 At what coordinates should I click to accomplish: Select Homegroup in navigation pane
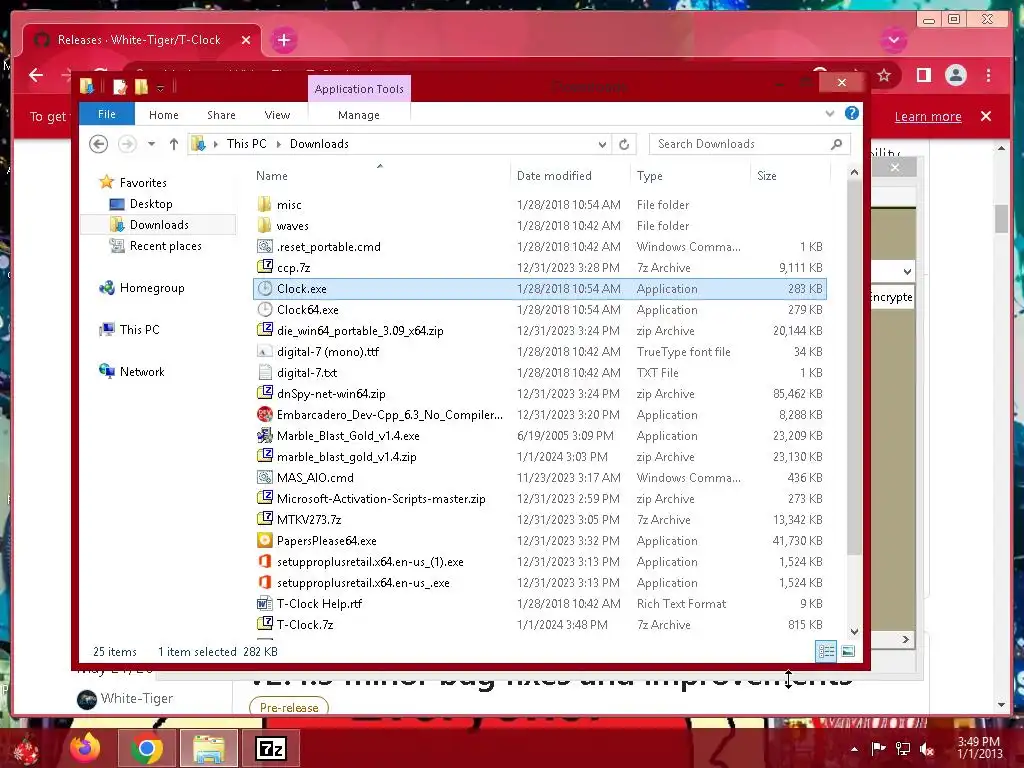click(x=152, y=288)
